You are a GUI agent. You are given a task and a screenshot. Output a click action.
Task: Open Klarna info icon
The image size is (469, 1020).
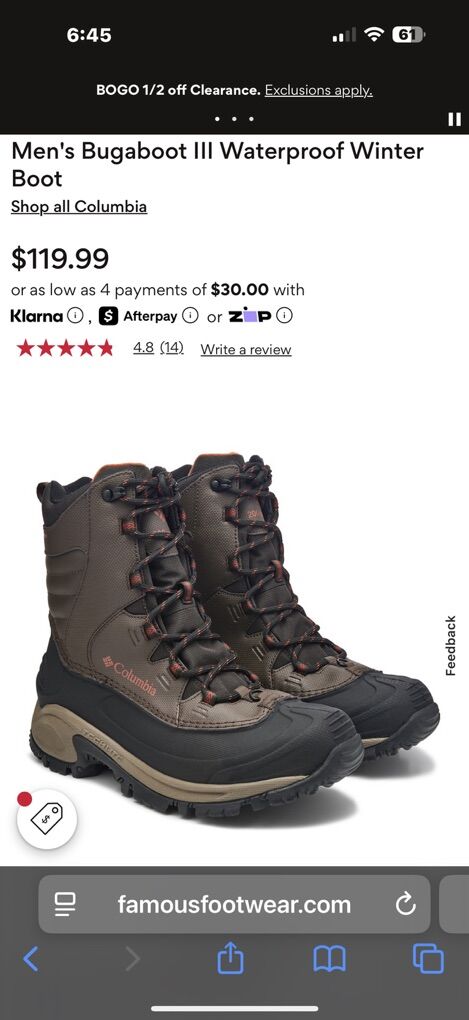(x=75, y=317)
